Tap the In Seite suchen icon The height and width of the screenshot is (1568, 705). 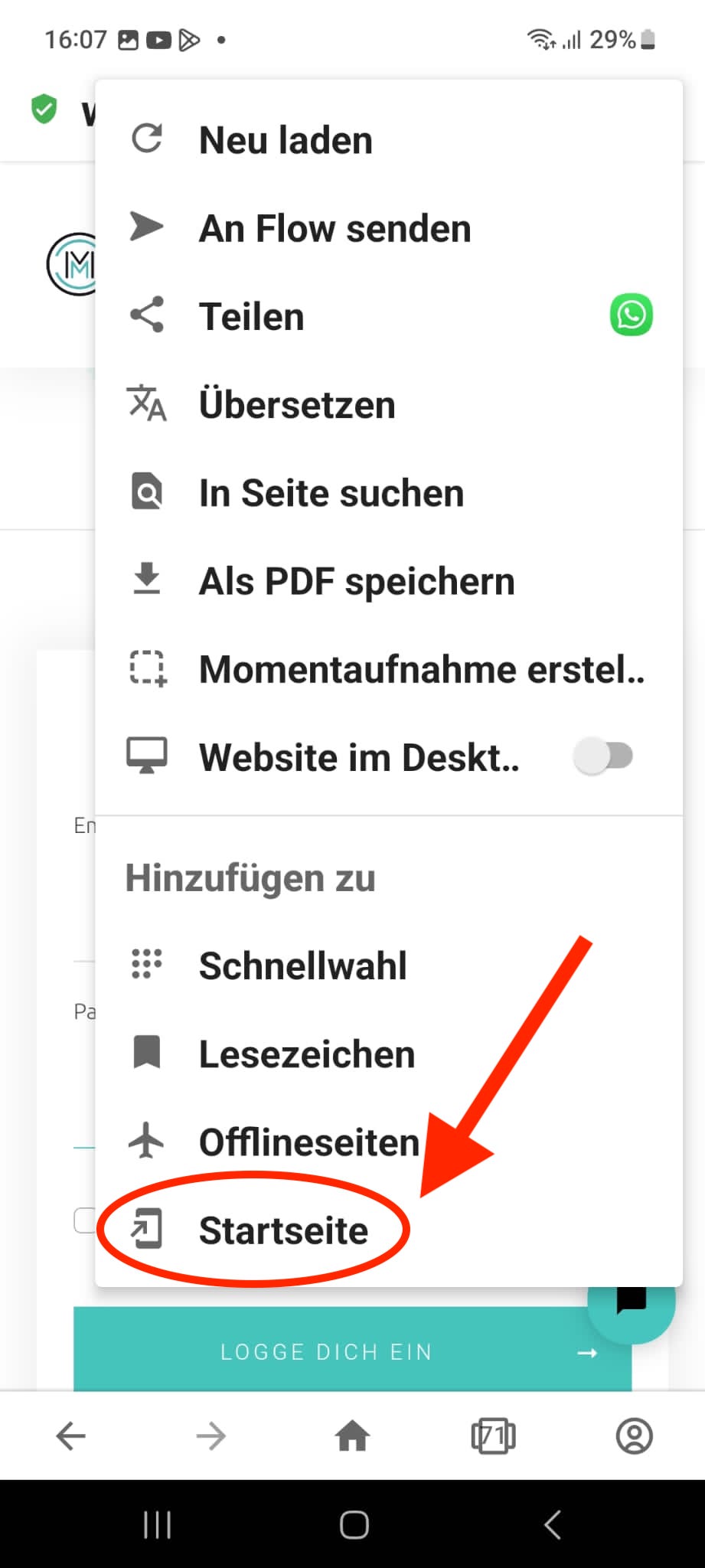click(x=146, y=492)
